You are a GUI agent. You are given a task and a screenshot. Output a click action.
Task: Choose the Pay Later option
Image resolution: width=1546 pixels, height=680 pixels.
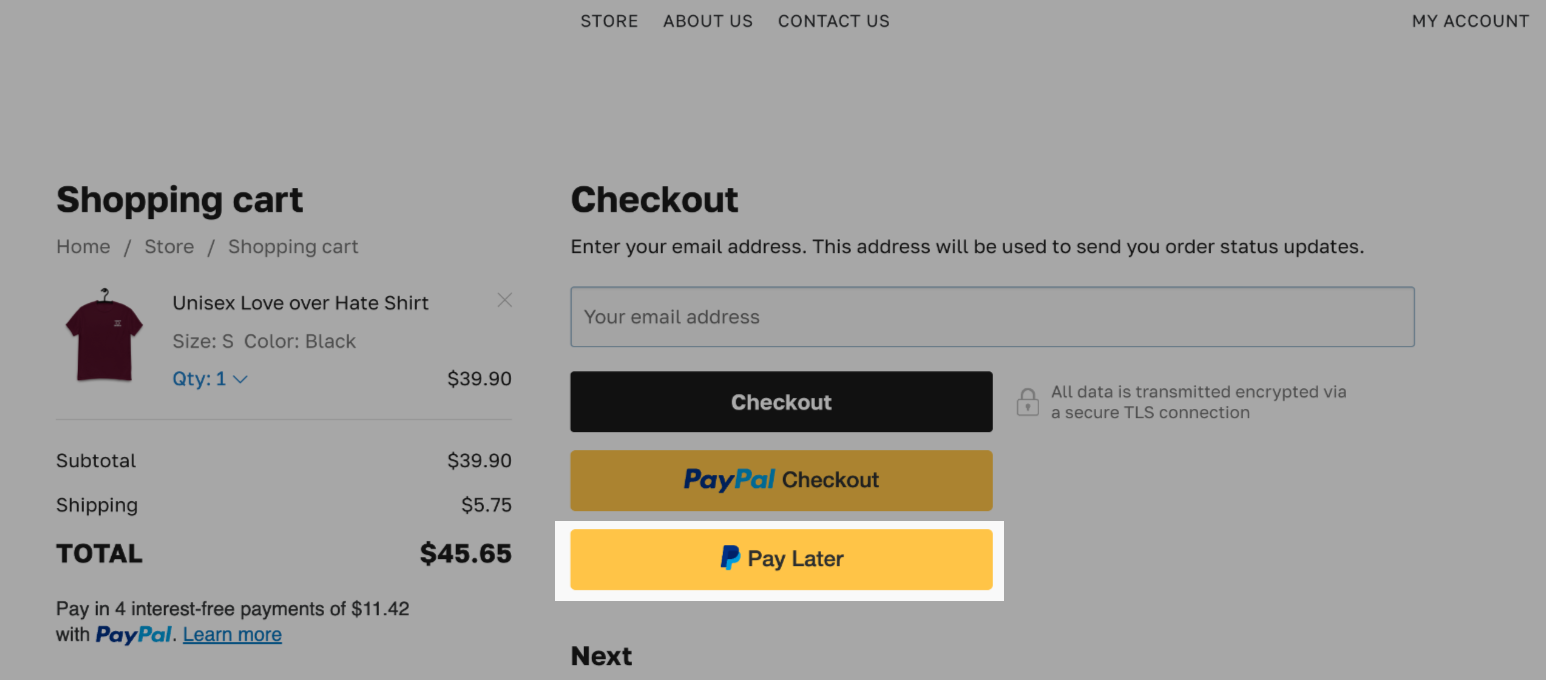coord(781,558)
